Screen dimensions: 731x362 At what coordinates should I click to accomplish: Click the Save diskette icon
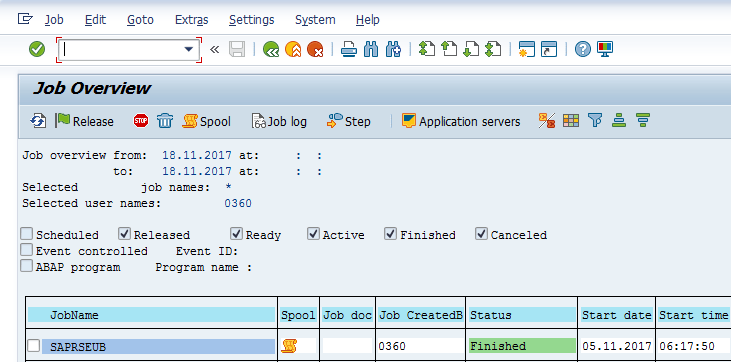[x=237, y=49]
